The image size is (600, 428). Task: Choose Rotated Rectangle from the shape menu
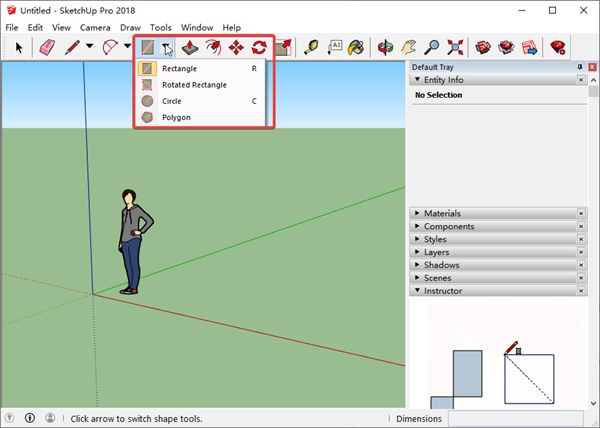[201, 85]
